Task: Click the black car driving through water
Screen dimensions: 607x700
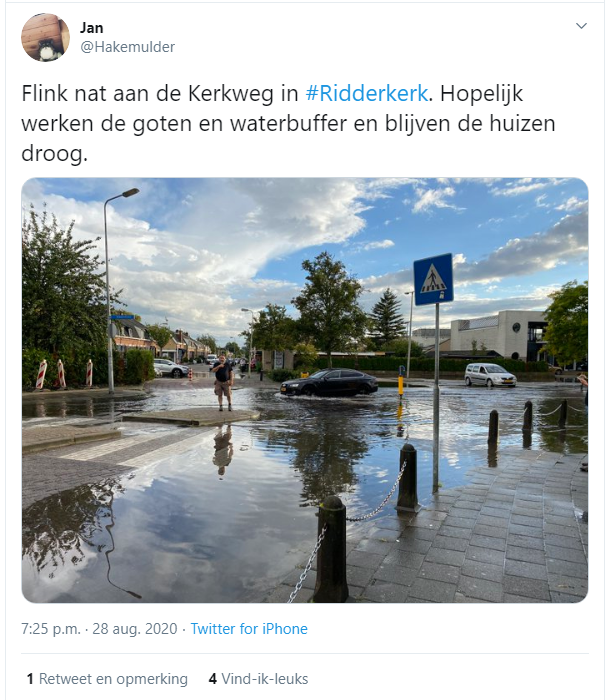Action: [x=329, y=383]
